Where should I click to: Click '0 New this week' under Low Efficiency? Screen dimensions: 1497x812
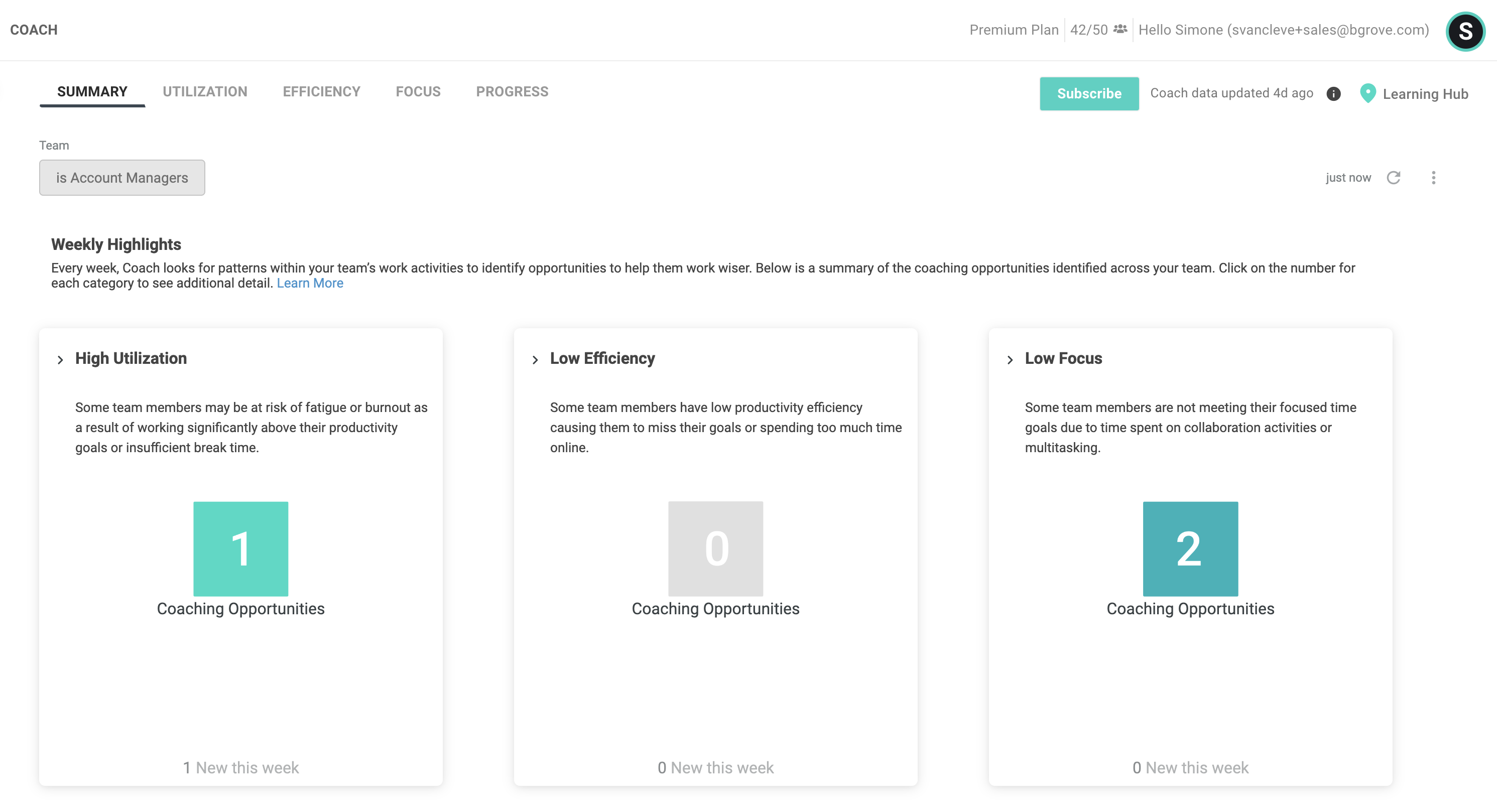pos(715,768)
